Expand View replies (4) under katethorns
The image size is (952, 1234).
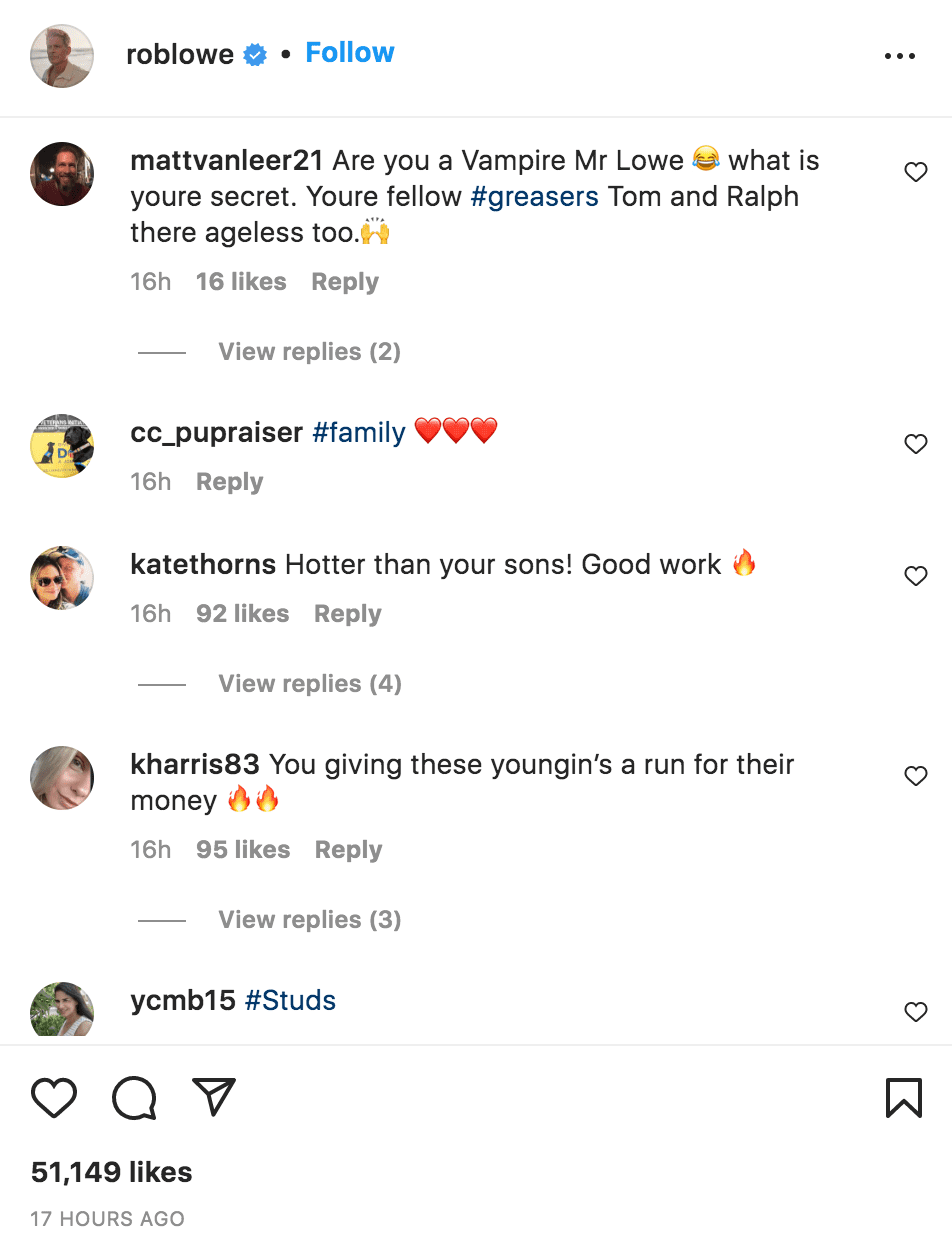point(310,684)
